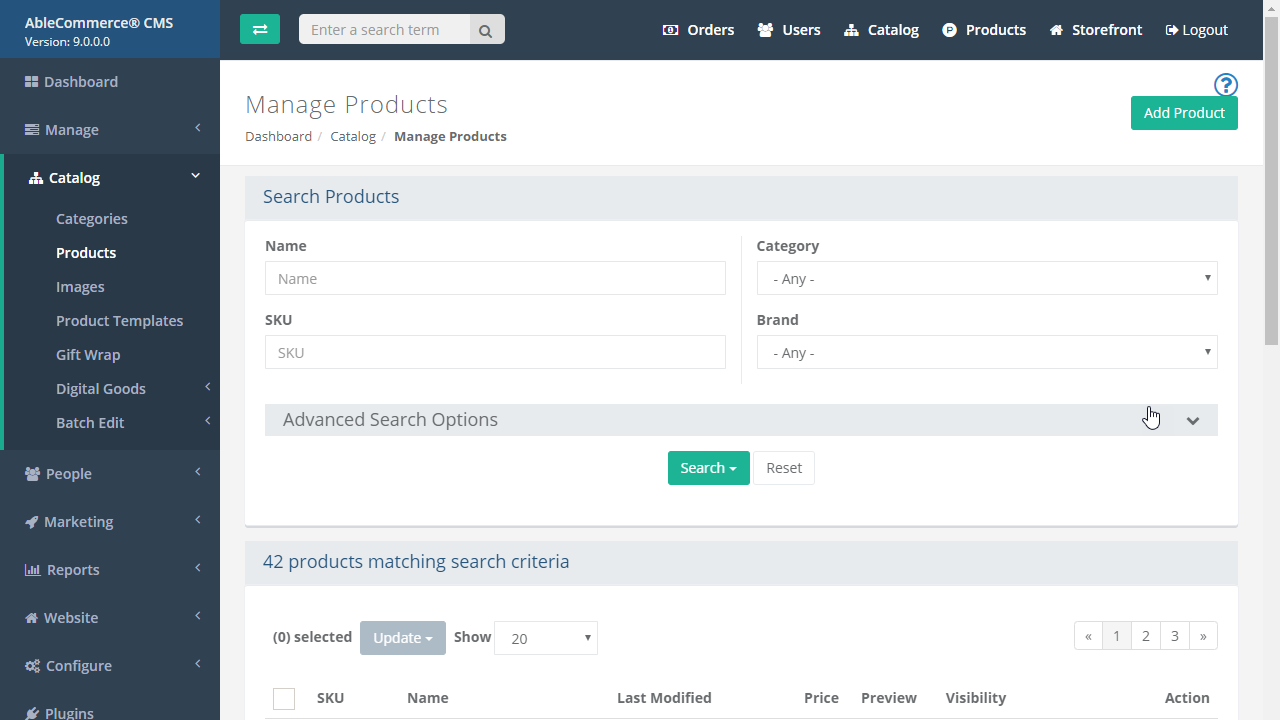Click the next page arrow
This screenshot has width=1280, height=720.
(x=1203, y=636)
